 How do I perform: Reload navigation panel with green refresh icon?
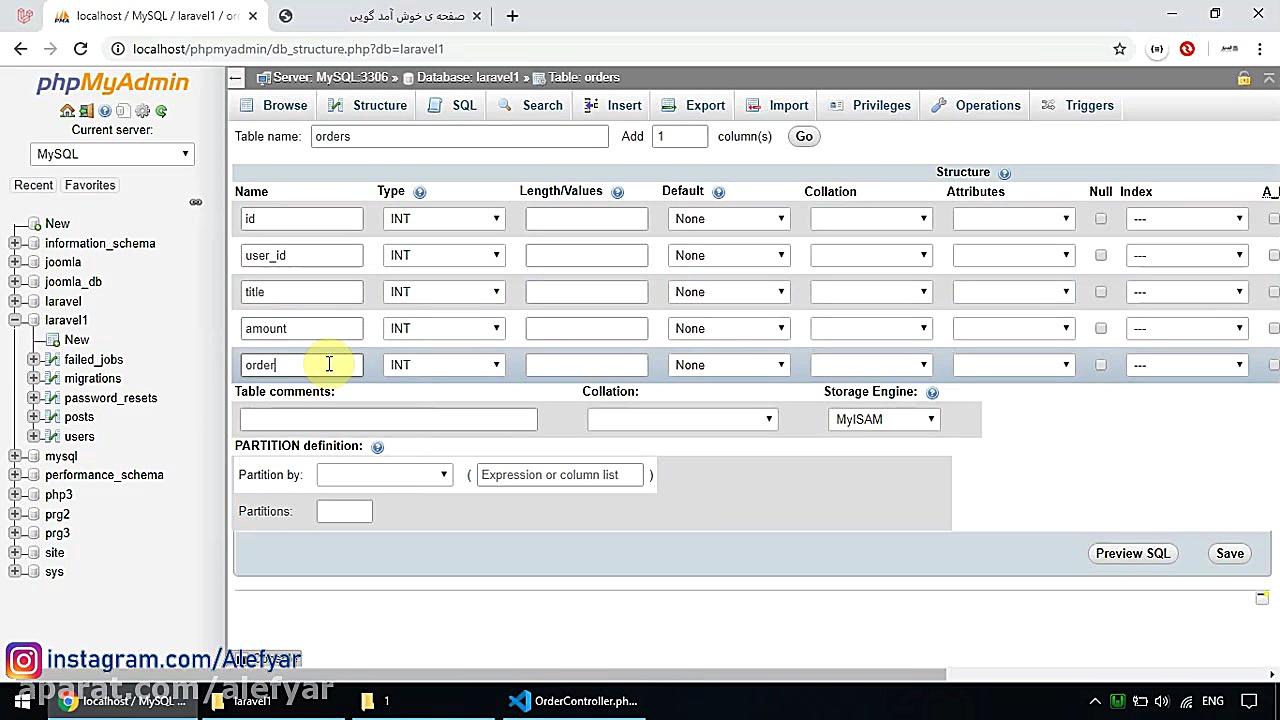[161, 111]
